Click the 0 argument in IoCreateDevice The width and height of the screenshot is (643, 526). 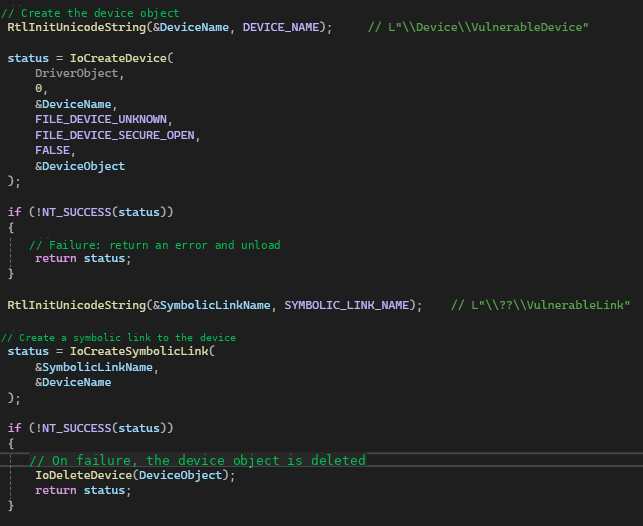[x=39, y=89]
